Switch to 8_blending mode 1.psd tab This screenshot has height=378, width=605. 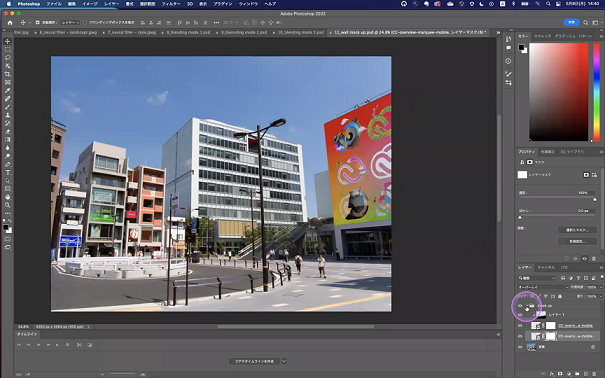pos(188,32)
